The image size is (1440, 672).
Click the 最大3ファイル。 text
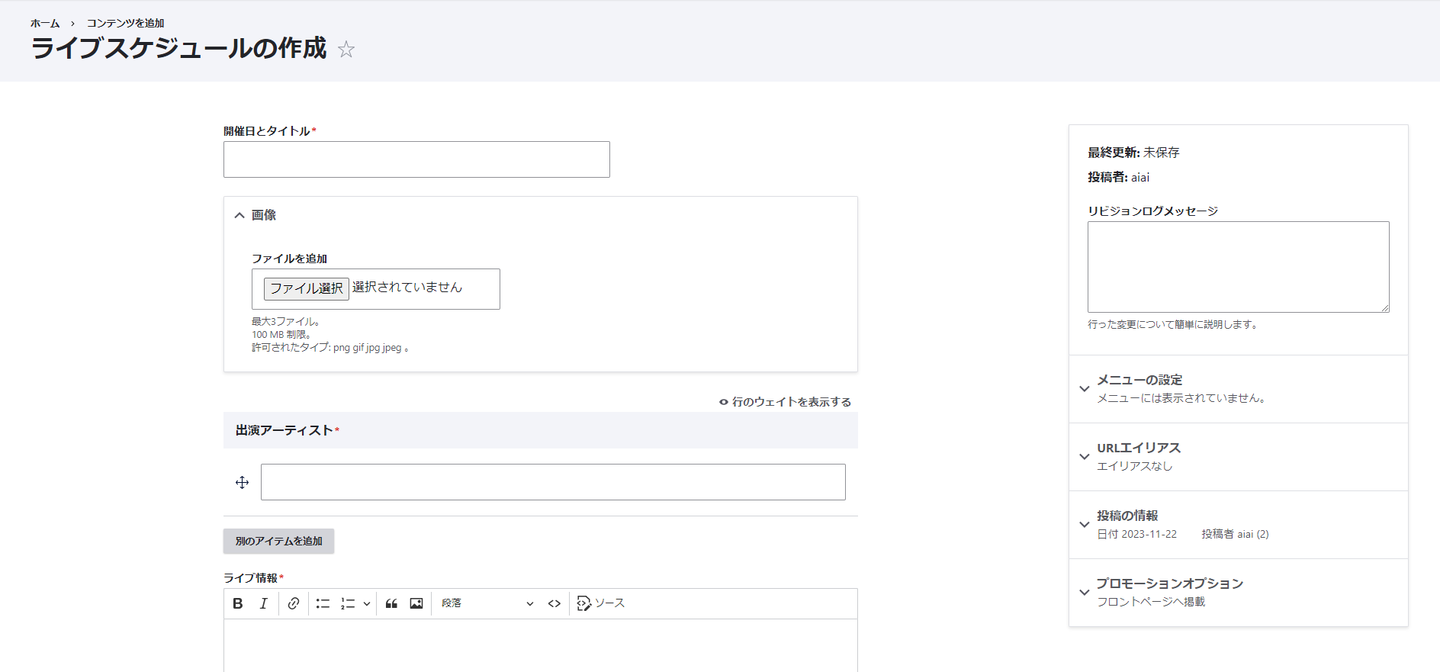click(x=285, y=322)
